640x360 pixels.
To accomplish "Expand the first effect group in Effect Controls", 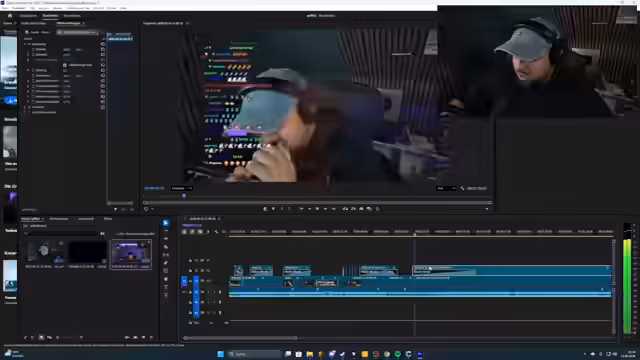I will 25,44.
